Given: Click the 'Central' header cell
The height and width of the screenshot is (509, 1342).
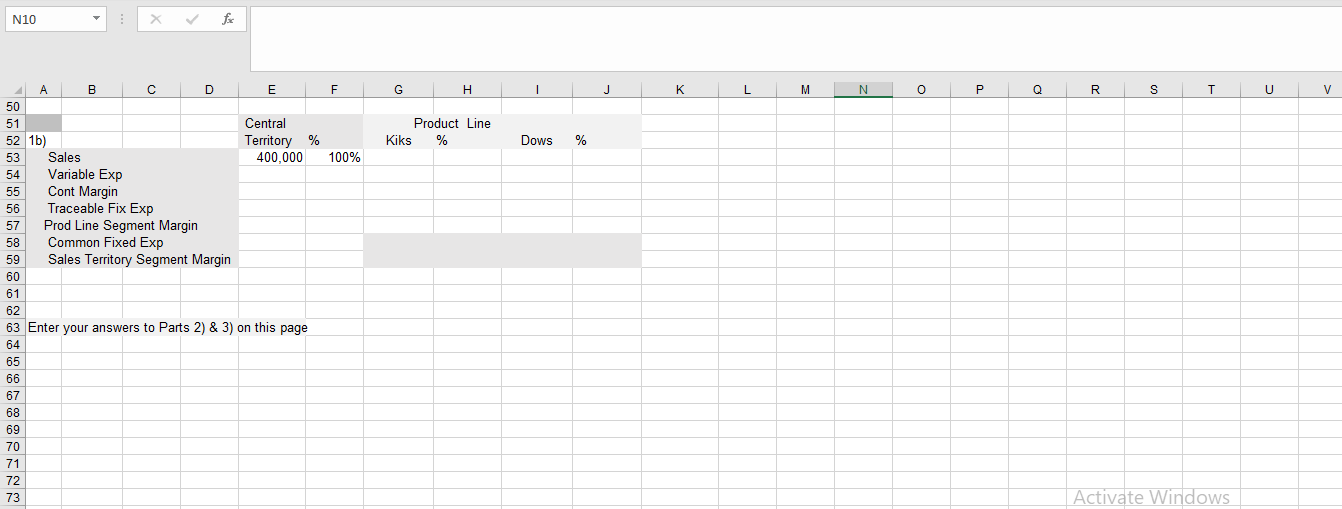Looking at the screenshot, I should (272, 124).
